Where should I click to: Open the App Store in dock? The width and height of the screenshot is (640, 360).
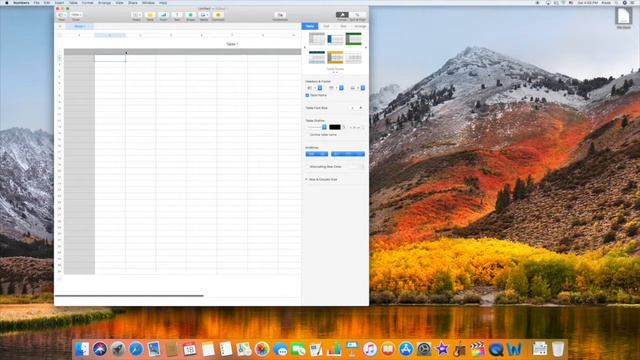(x=406, y=349)
